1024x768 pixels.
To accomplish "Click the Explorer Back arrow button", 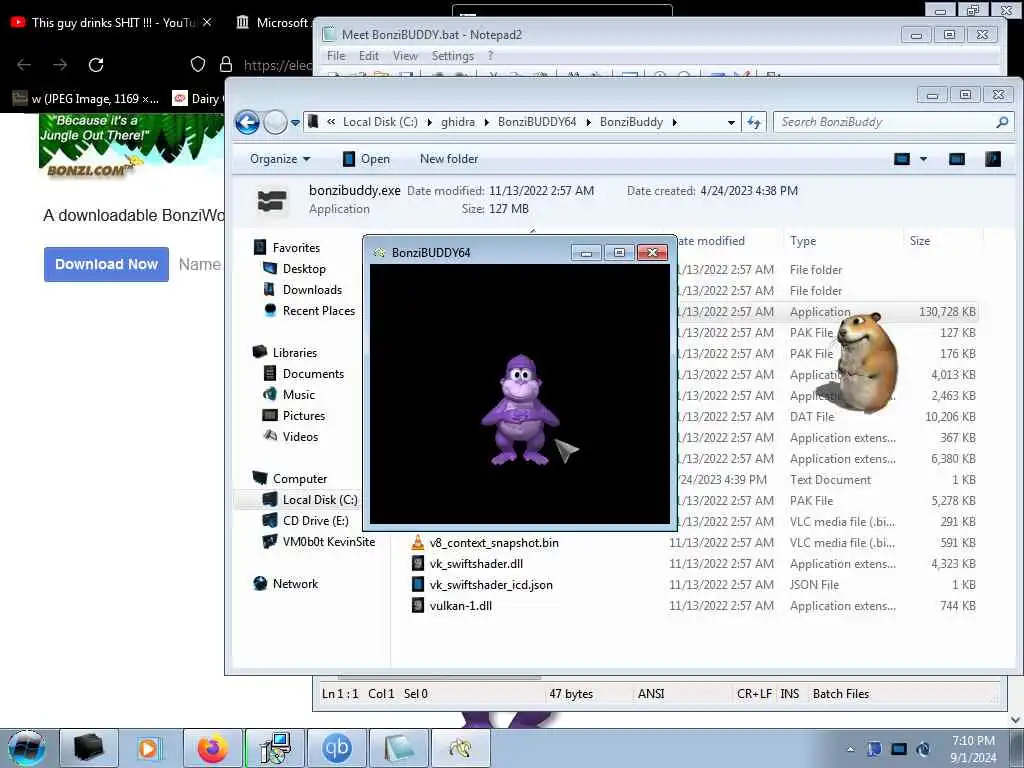I will [x=248, y=122].
